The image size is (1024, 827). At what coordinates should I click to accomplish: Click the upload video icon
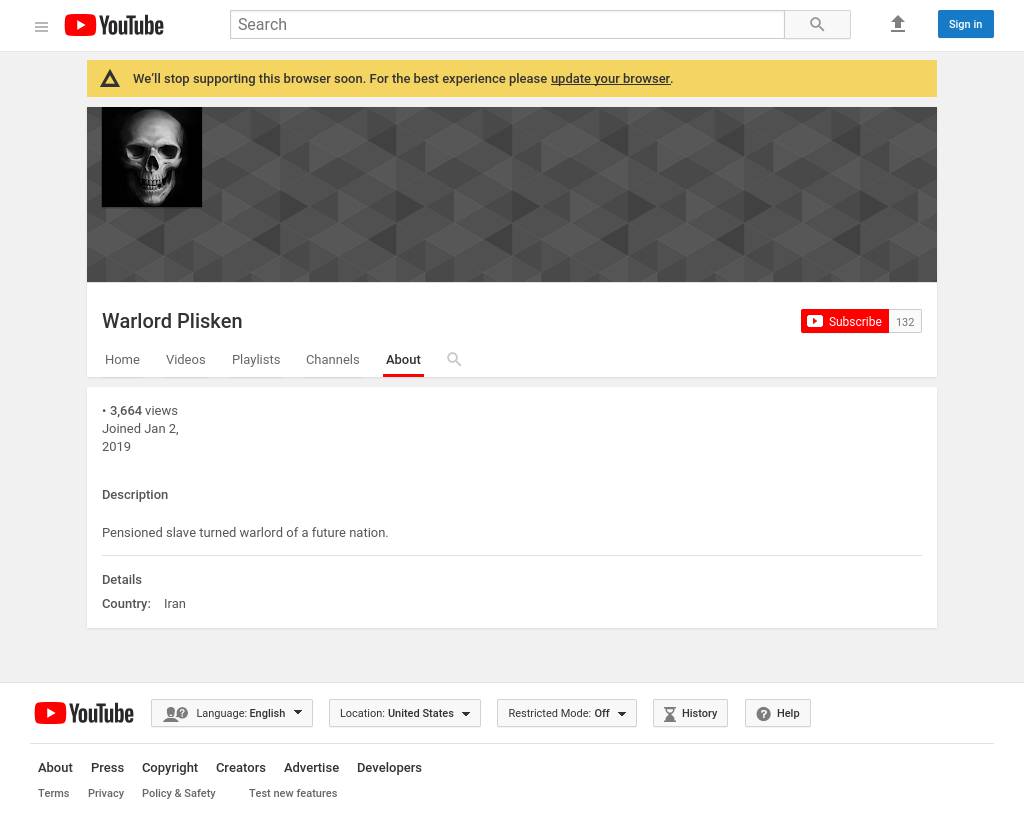click(897, 25)
